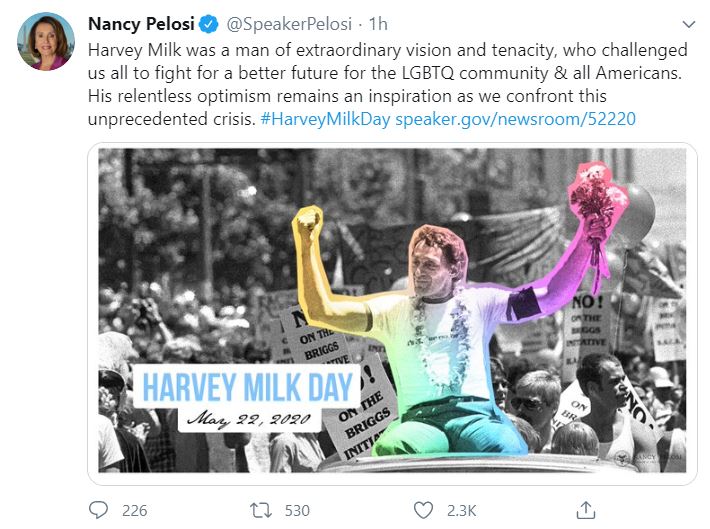Viewport: 710px width, 529px height.
Task: Click the reply speech bubble icon
Action: 98,510
